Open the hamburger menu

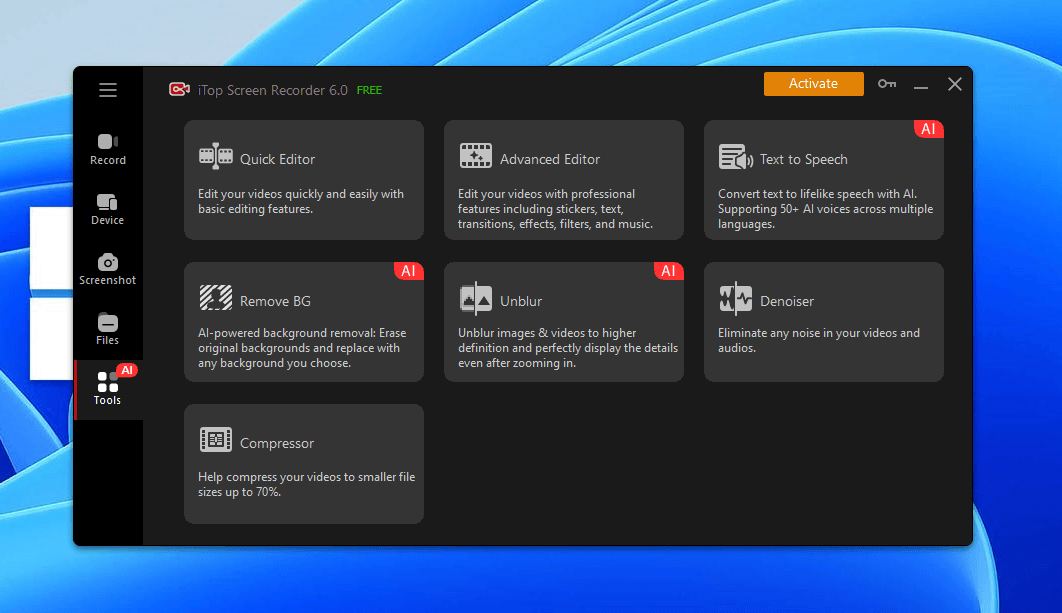108,90
